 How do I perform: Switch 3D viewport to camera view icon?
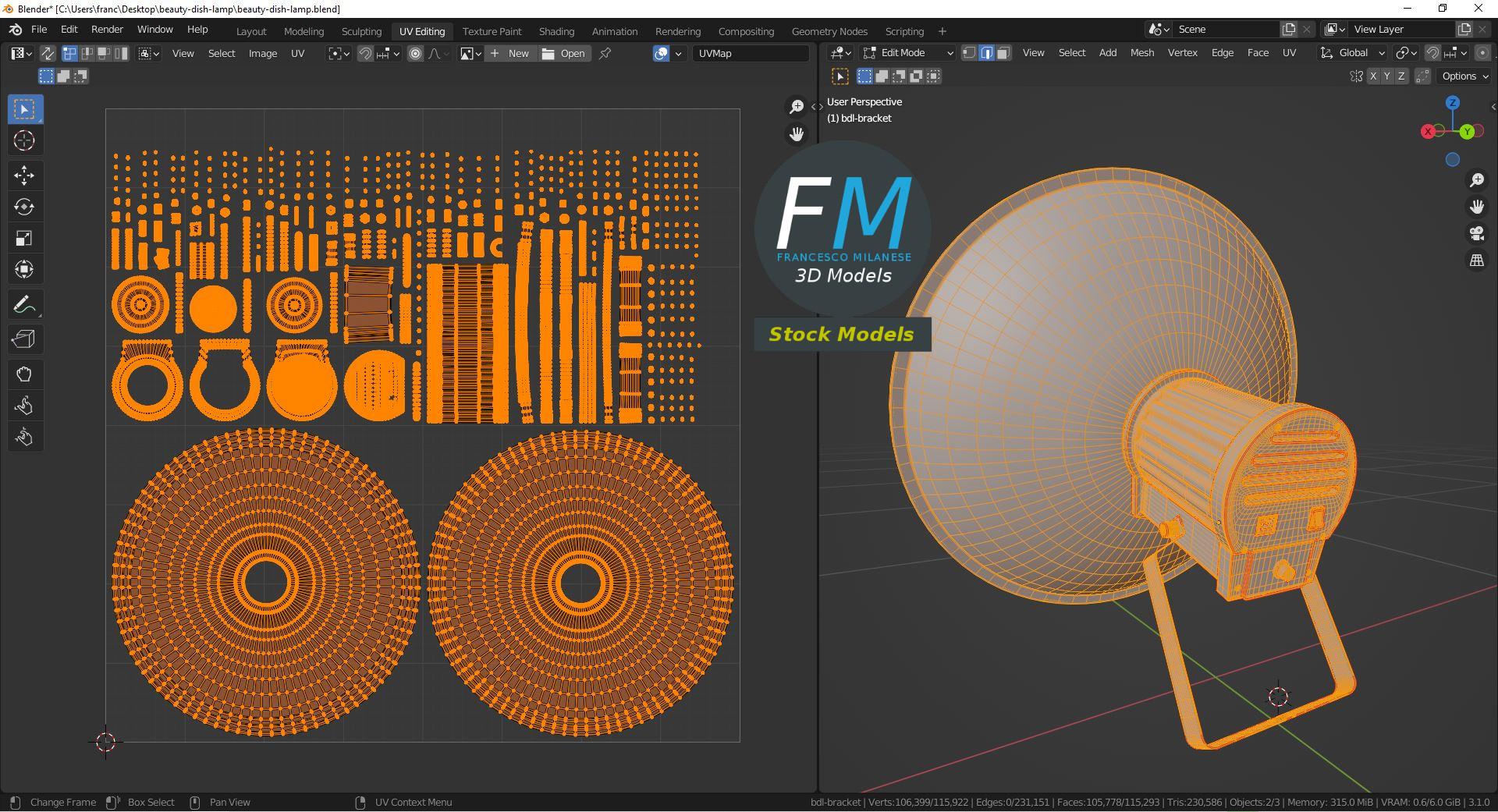1476,233
